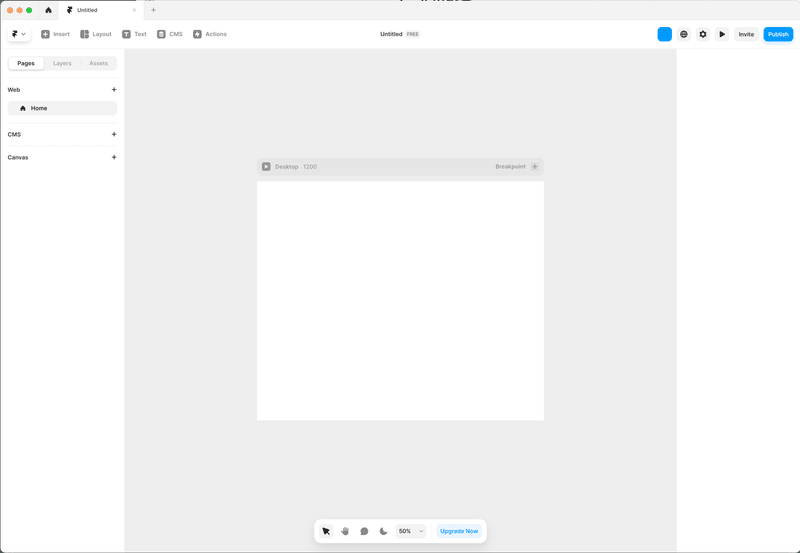Open the Framer logo main menu

click(x=19, y=34)
